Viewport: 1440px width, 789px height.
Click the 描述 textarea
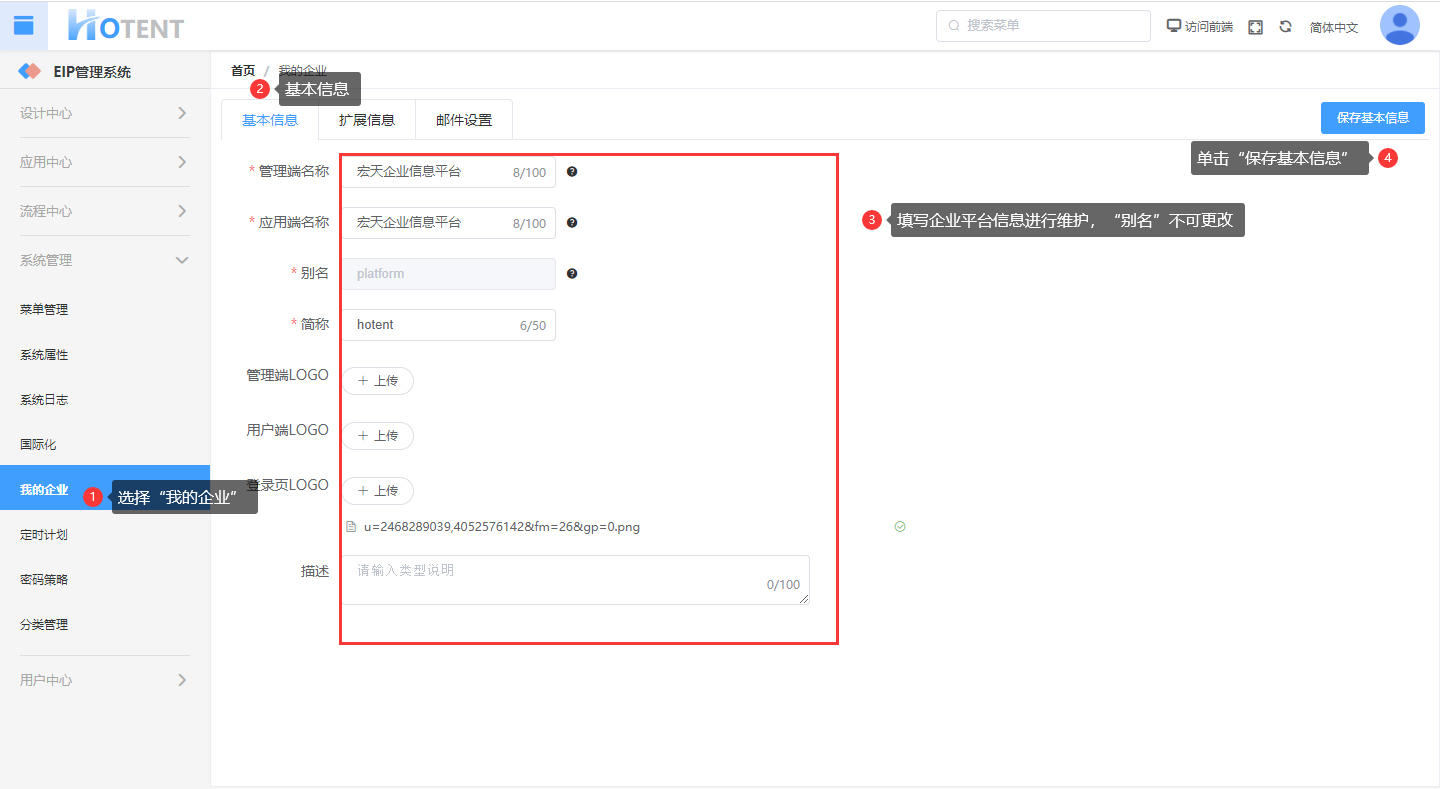click(x=576, y=580)
